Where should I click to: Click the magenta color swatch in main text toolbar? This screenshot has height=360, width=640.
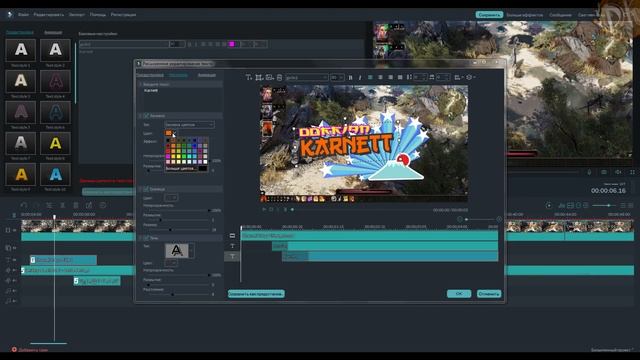coord(232,44)
